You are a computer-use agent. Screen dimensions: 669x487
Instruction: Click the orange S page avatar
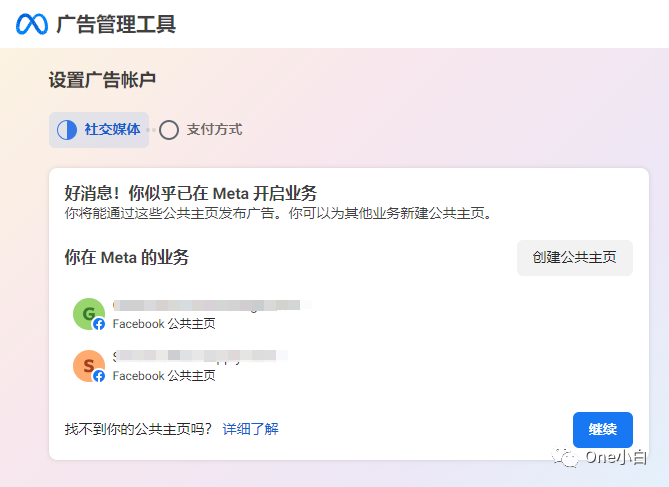click(89, 366)
